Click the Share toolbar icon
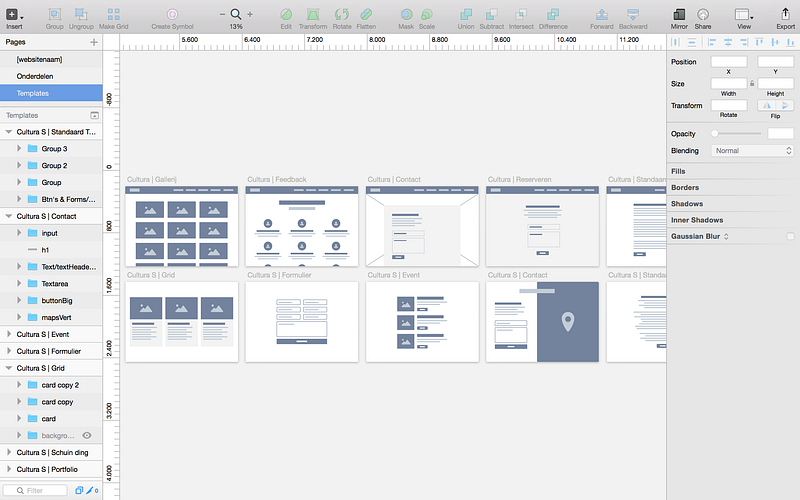The height and width of the screenshot is (500, 800). pyautogui.click(x=703, y=14)
